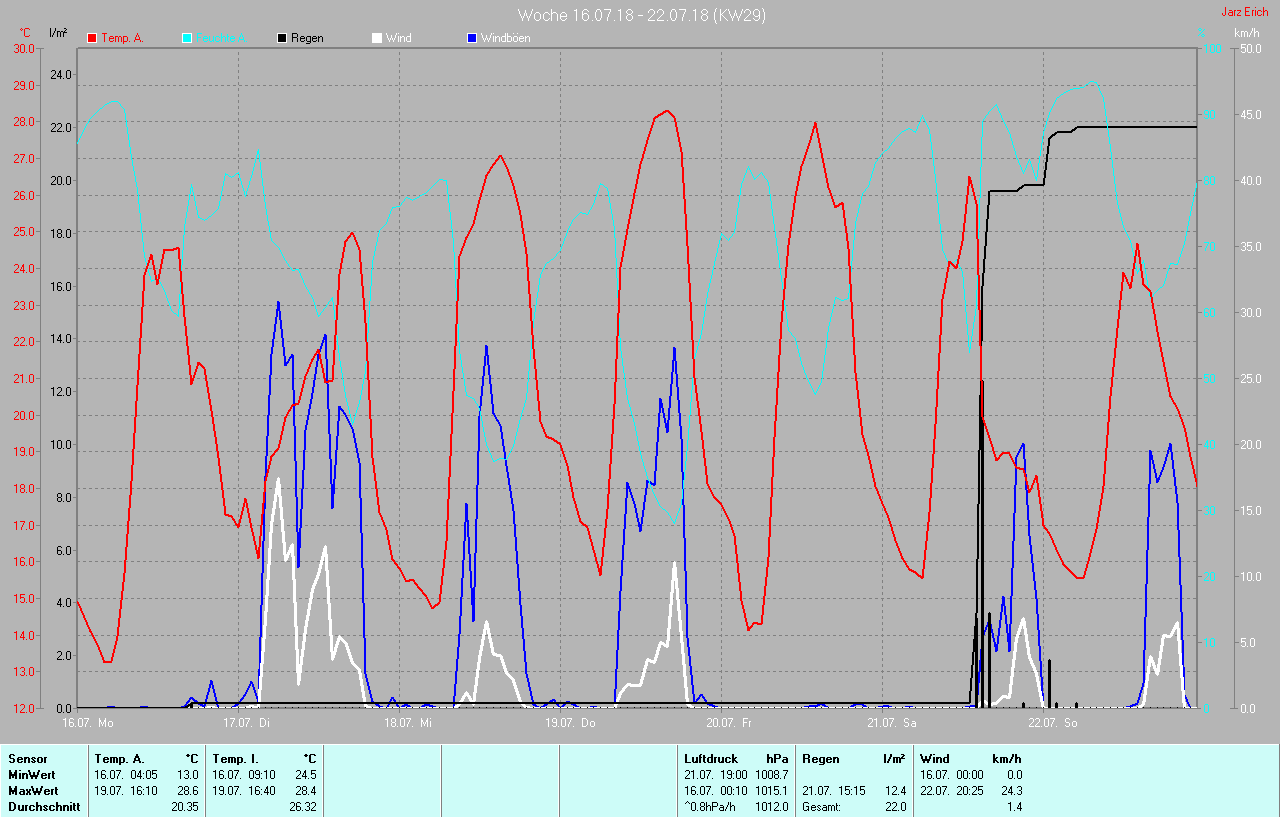Click the '24.5' Temp. I. minimum value
The height and width of the screenshot is (817, 1280).
point(306,775)
